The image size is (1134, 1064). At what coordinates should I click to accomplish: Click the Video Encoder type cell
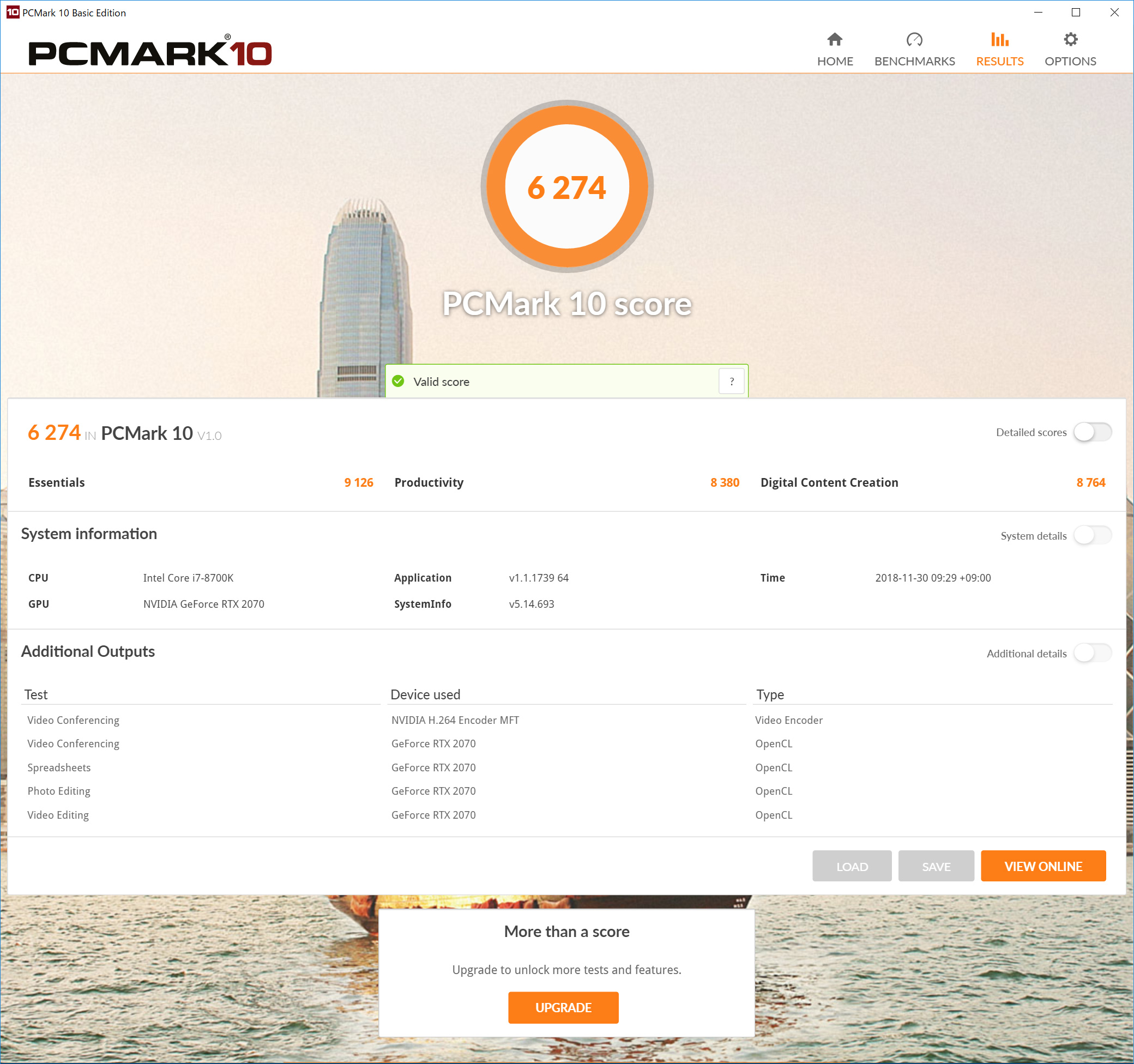point(789,720)
